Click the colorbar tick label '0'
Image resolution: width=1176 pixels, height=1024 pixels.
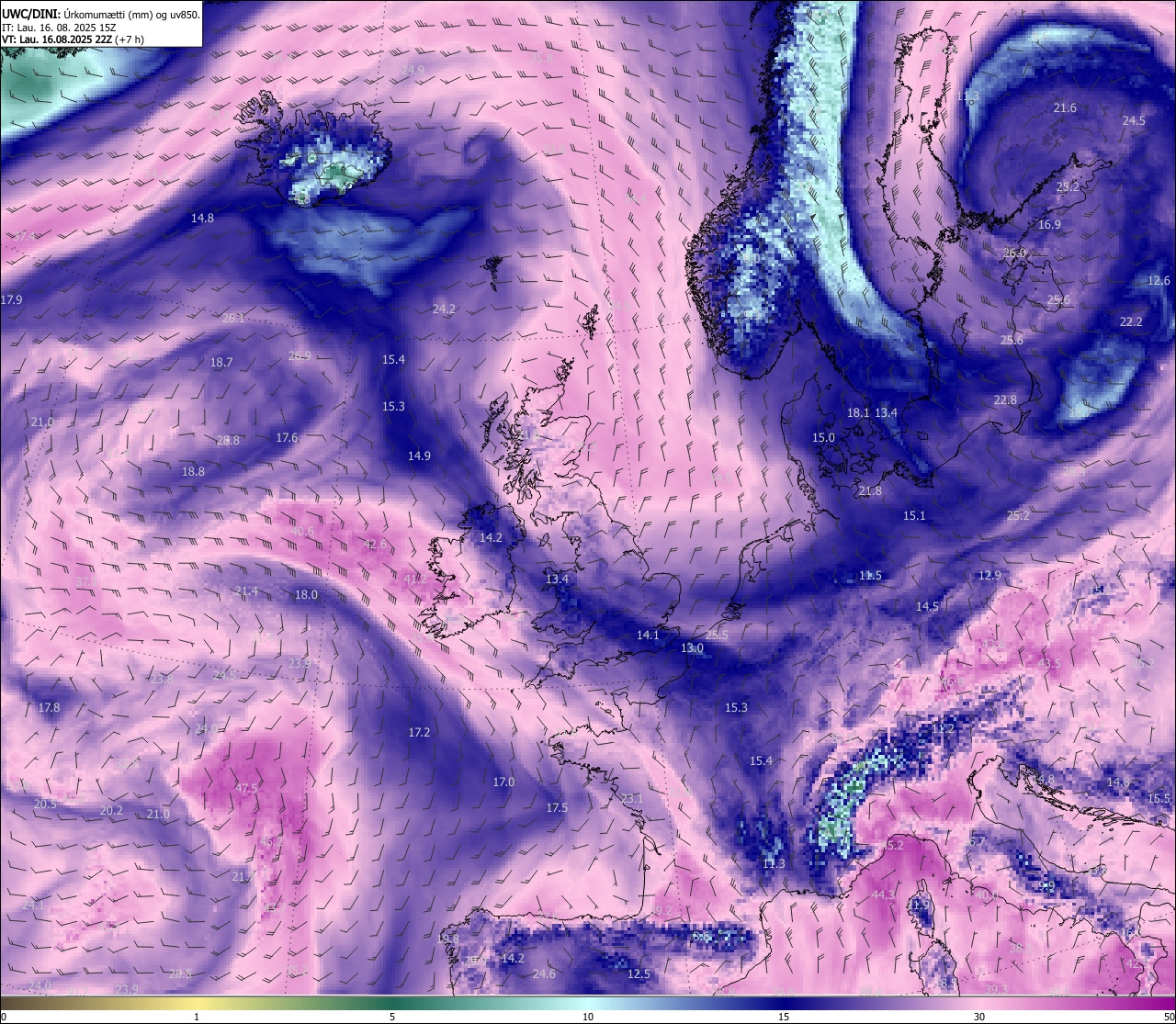point(4,1017)
